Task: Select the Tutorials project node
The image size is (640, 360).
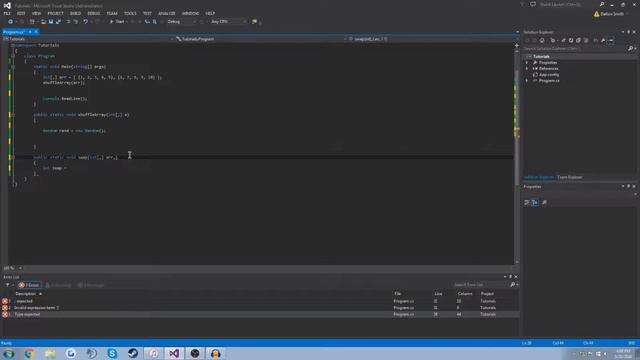Action: [541, 57]
